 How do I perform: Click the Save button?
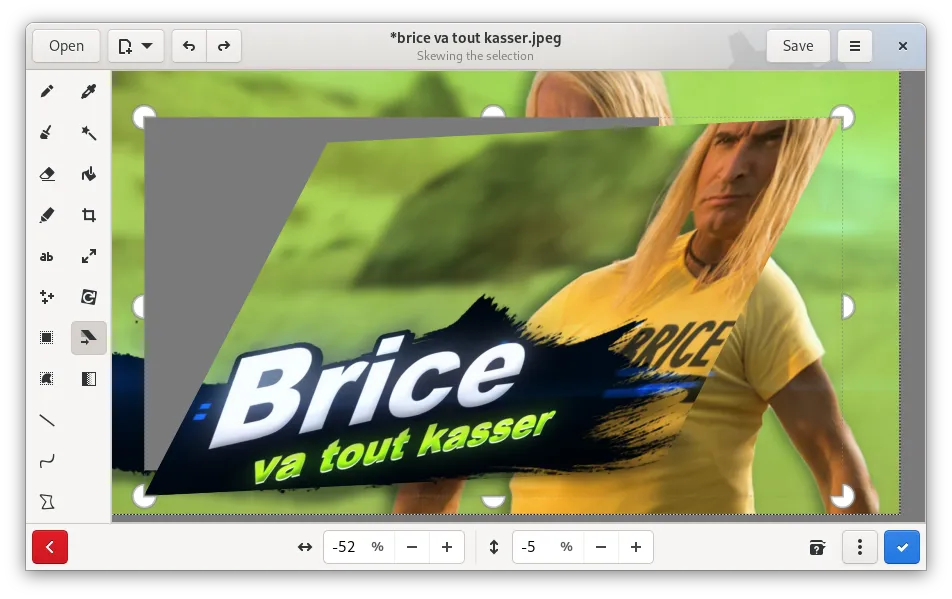click(798, 46)
